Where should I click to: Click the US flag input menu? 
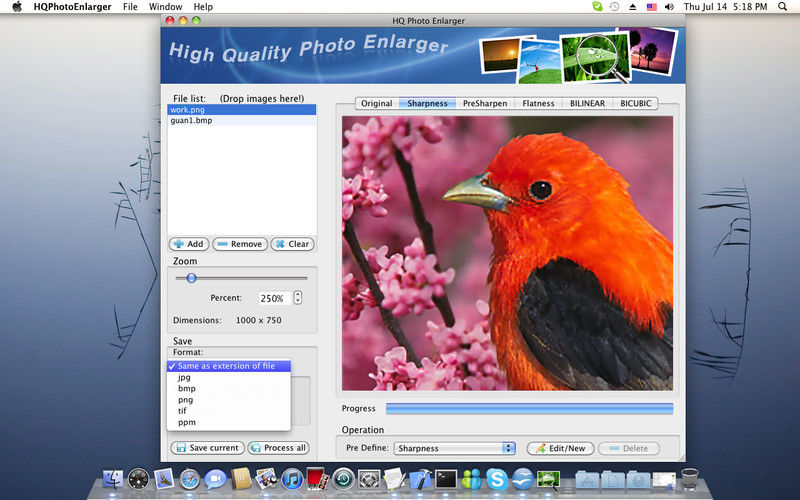coord(652,7)
